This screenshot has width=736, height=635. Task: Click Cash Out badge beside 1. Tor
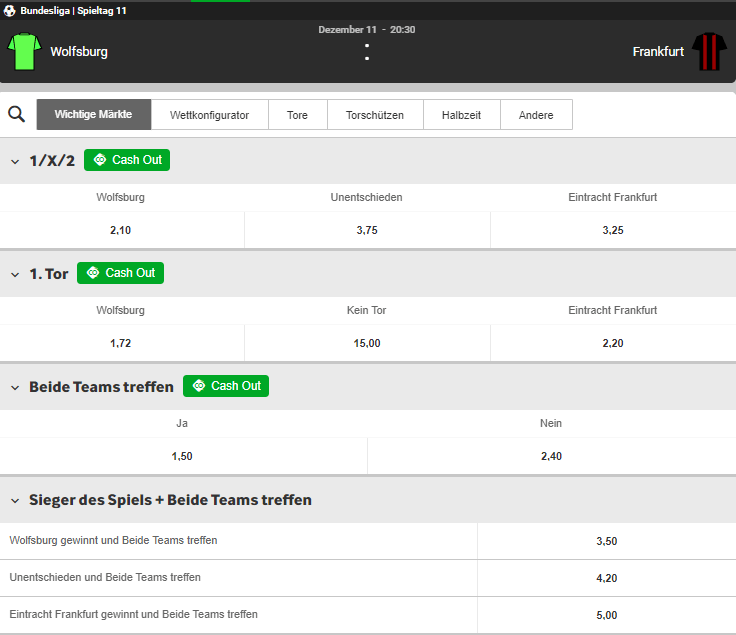120,273
